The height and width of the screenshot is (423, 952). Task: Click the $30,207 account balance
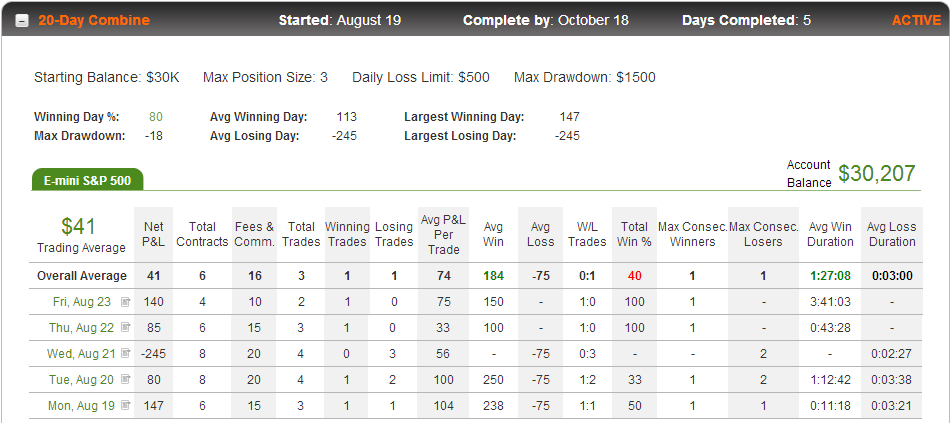(x=877, y=174)
